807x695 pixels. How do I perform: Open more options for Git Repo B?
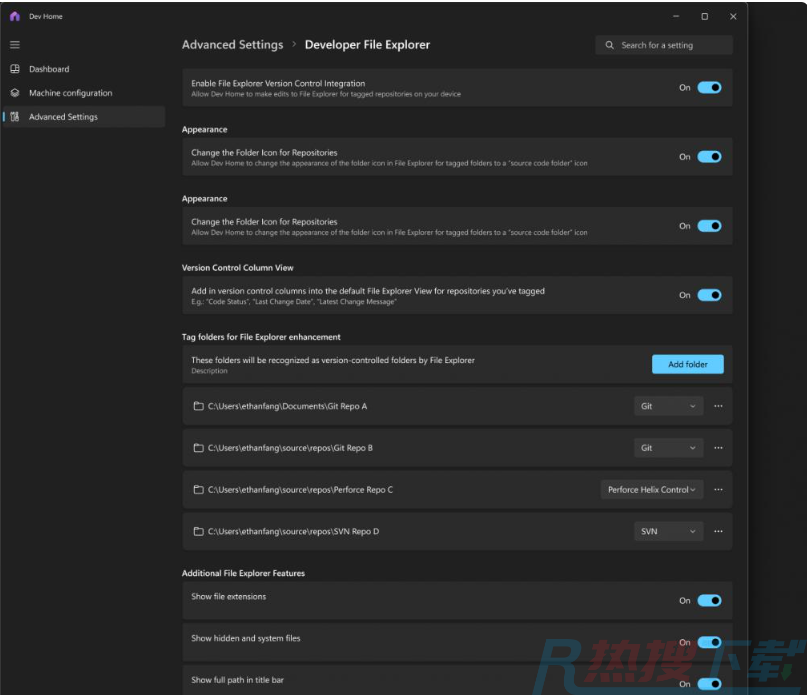click(x=718, y=448)
